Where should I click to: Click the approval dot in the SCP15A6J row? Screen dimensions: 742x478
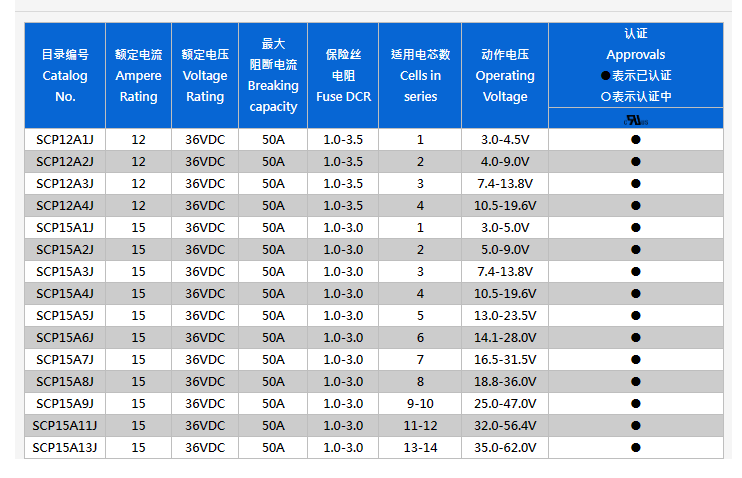pos(635,338)
